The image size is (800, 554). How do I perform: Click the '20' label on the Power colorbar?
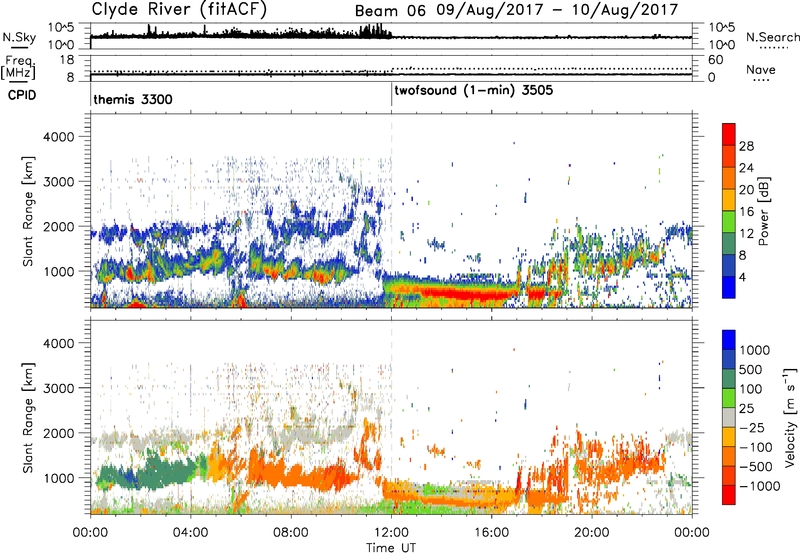point(746,190)
